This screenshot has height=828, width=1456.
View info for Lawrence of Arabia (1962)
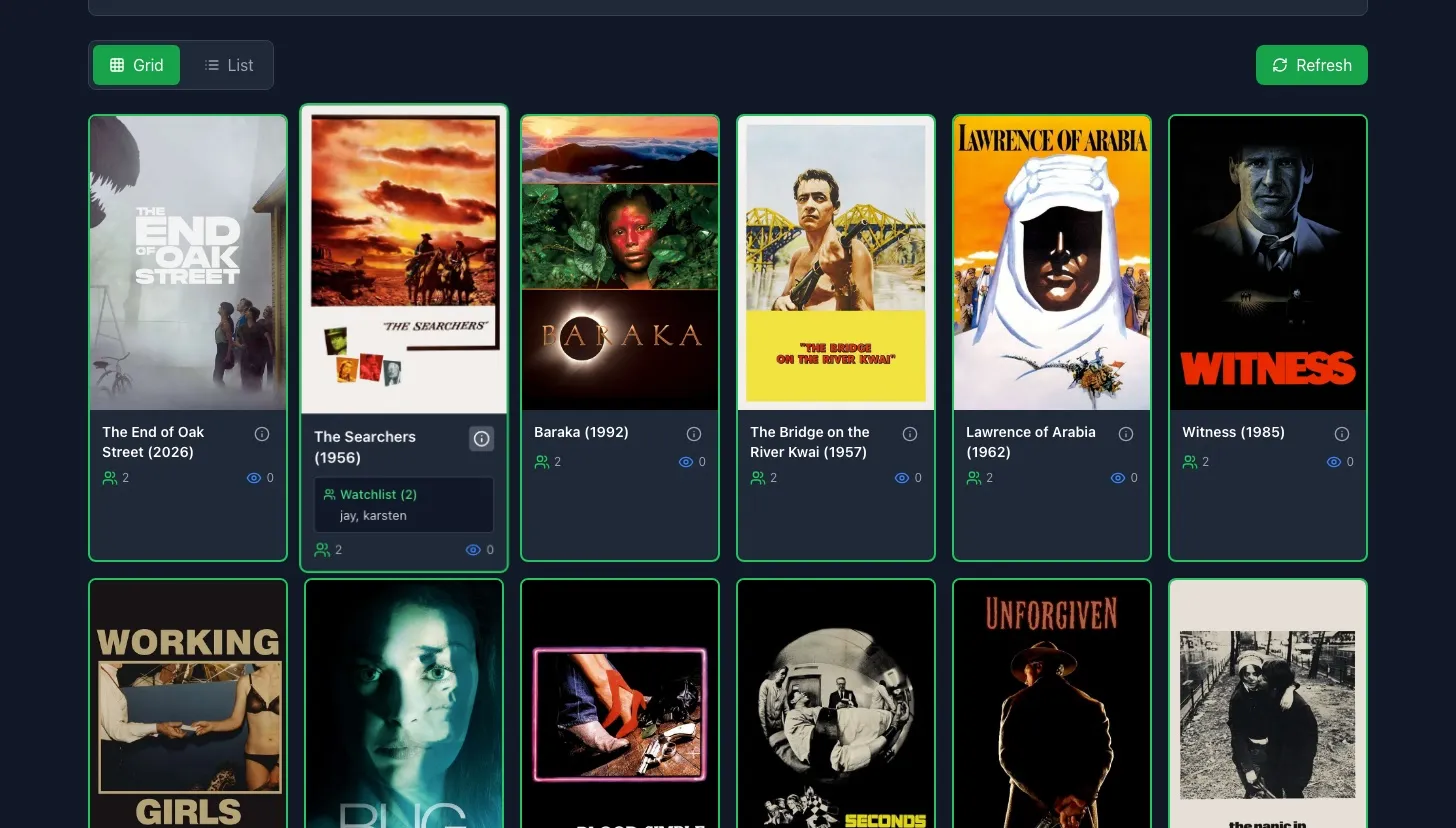(x=1126, y=434)
